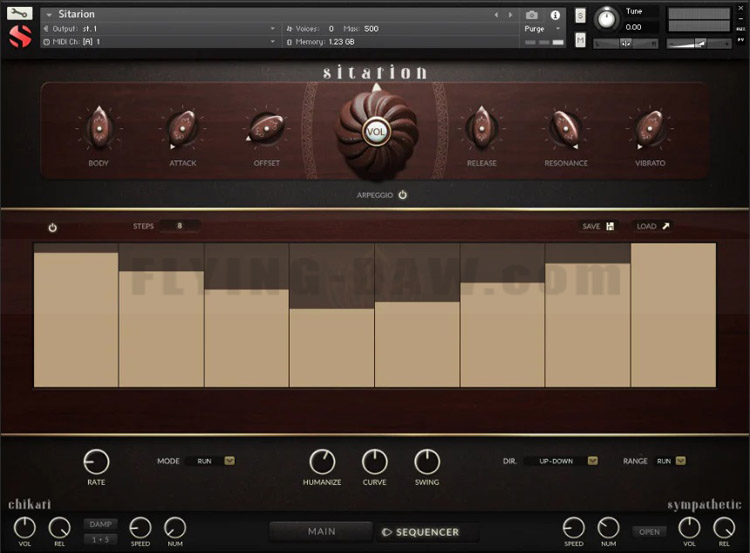Click the STEPS value field
The height and width of the screenshot is (553, 750).
click(x=179, y=226)
